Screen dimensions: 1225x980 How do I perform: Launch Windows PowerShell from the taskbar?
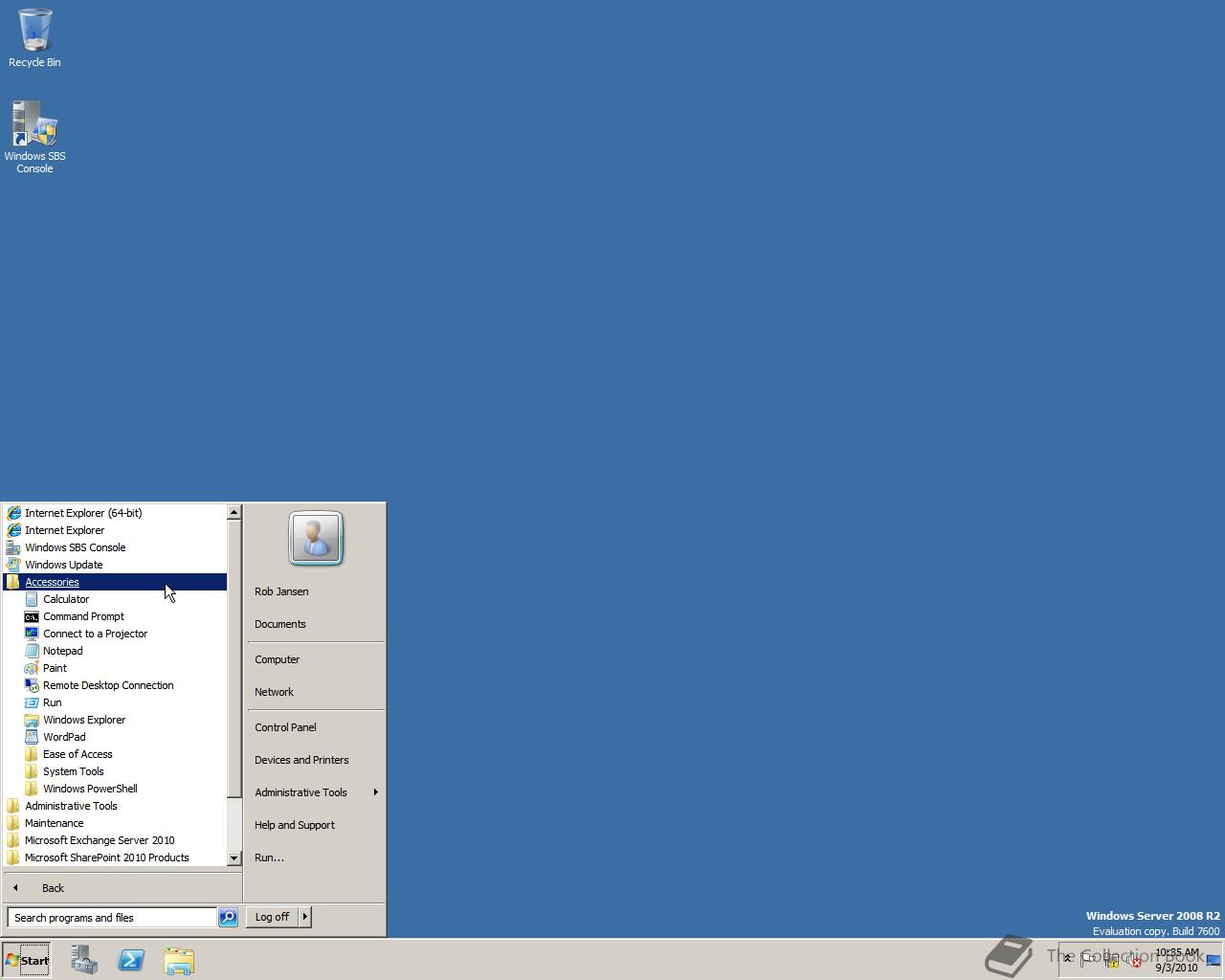[x=131, y=960]
